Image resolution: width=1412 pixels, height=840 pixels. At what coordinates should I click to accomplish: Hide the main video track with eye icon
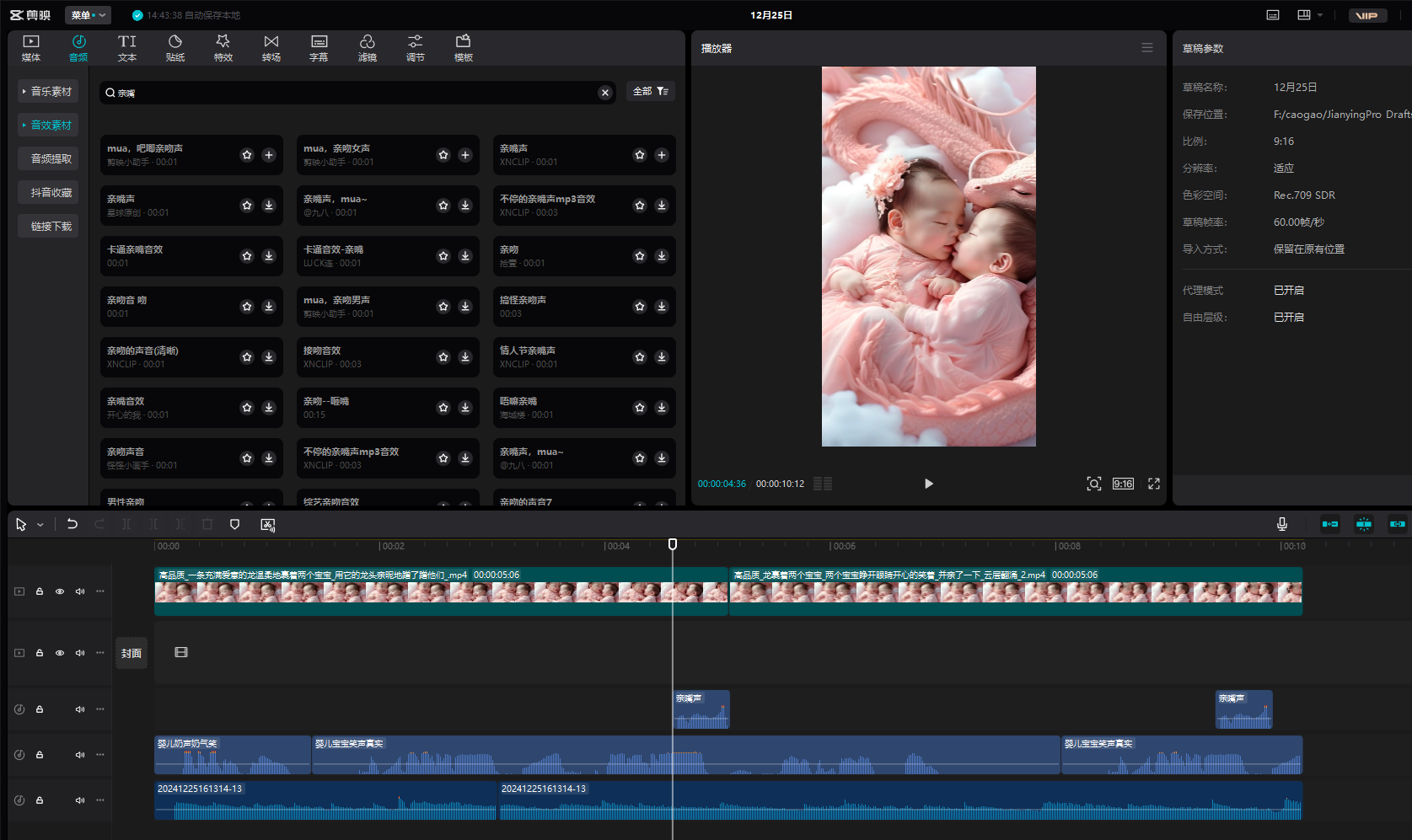[60, 591]
